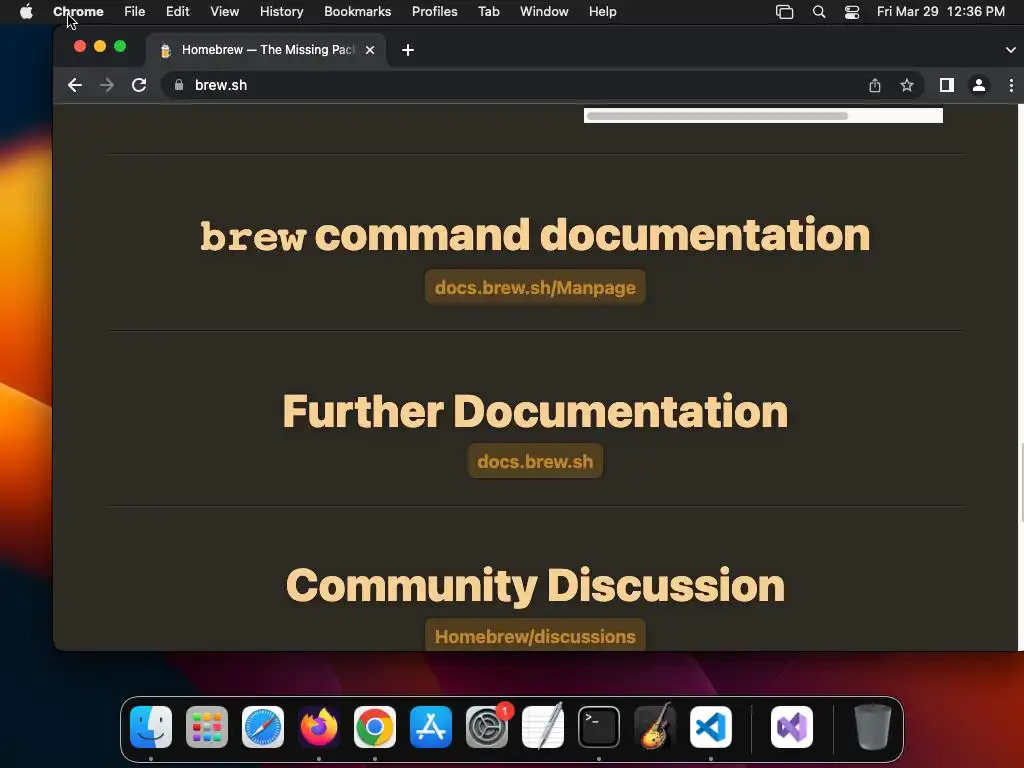Open System Settings from the Dock
Image resolution: width=1024 pixels, height=768 pixels.
tap(487, 727)
